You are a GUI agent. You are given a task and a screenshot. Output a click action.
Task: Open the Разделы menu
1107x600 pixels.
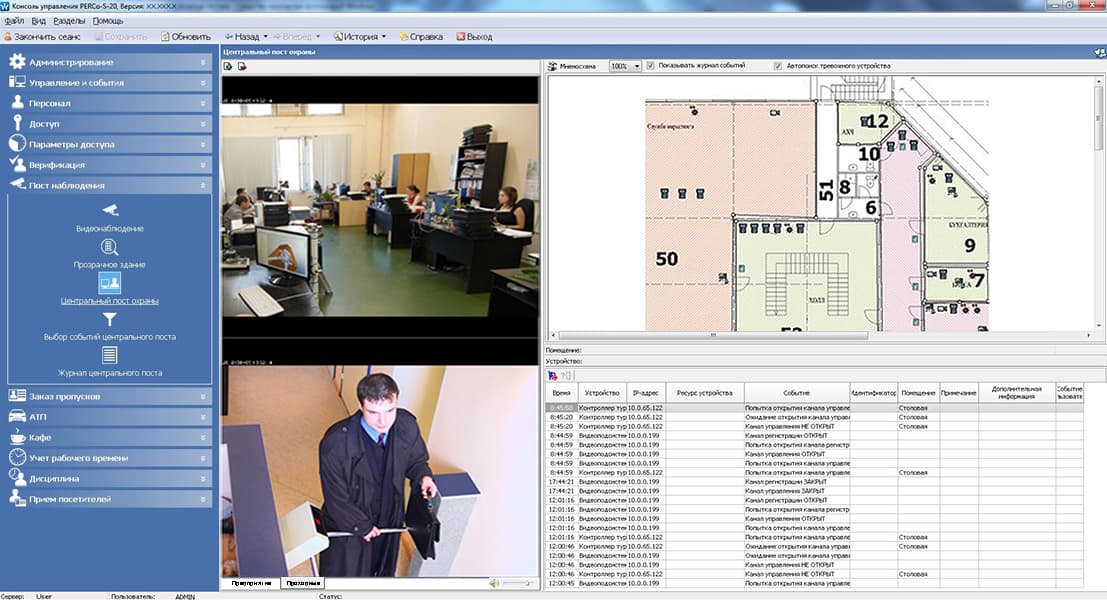point(68,21)
